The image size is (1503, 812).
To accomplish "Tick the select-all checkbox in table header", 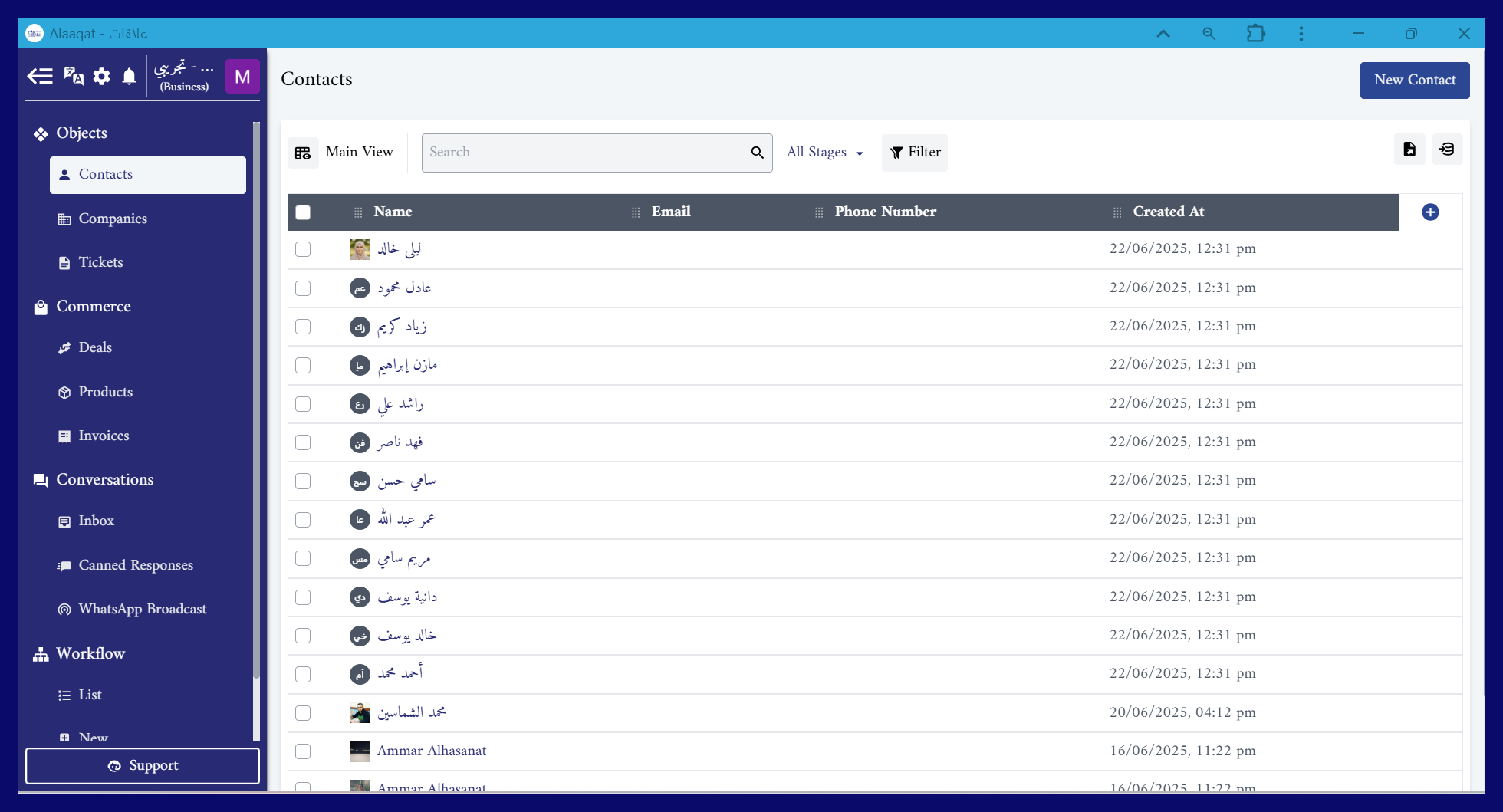I will point(303,212).
